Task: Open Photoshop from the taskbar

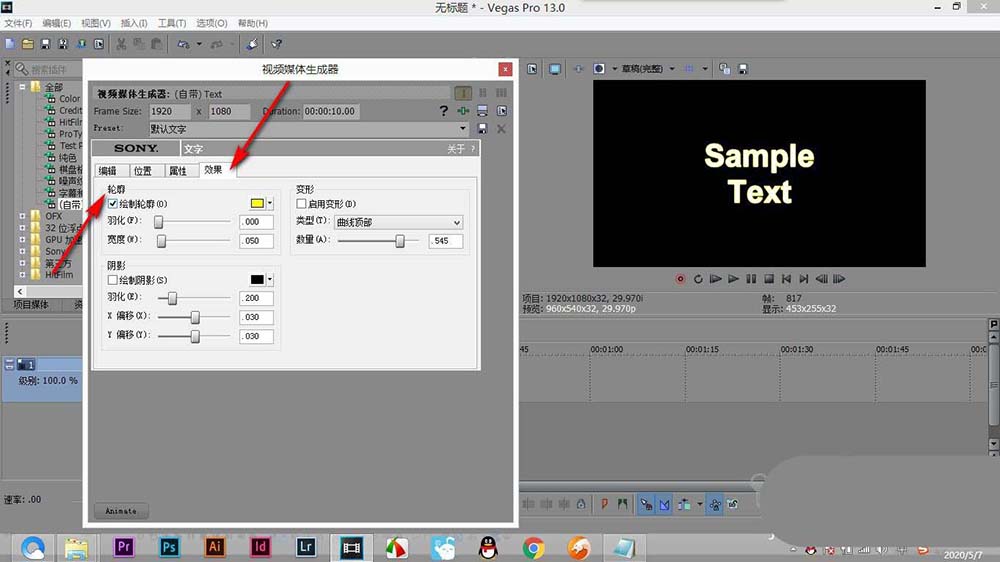Action: pyautogui.click(x=169, y=546)
